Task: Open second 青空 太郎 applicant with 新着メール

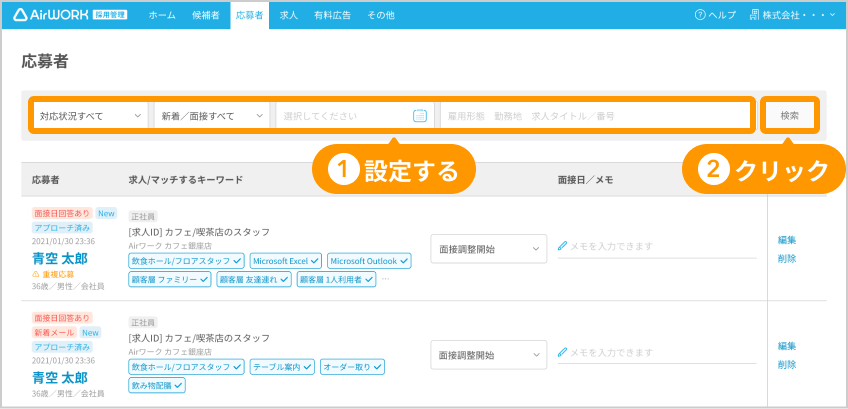Action: pyautogui.click(x=59, y=377)
